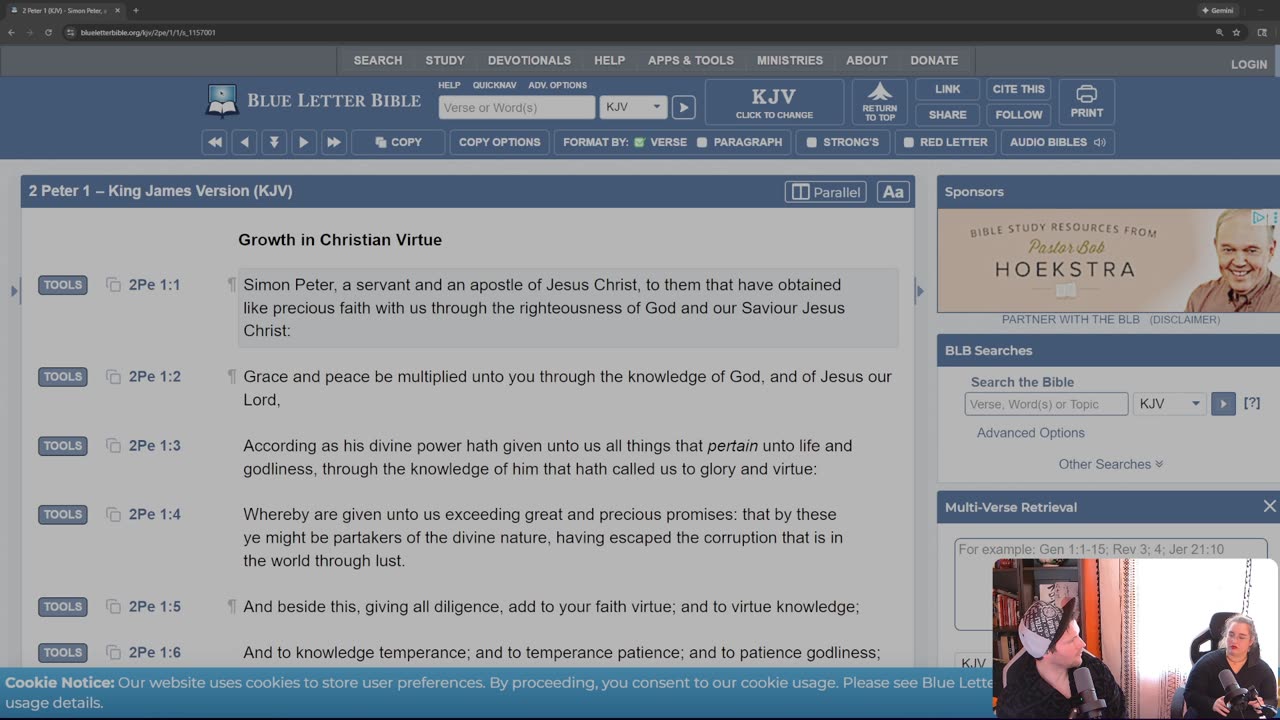Open the STUDY menu

[445, 60]
